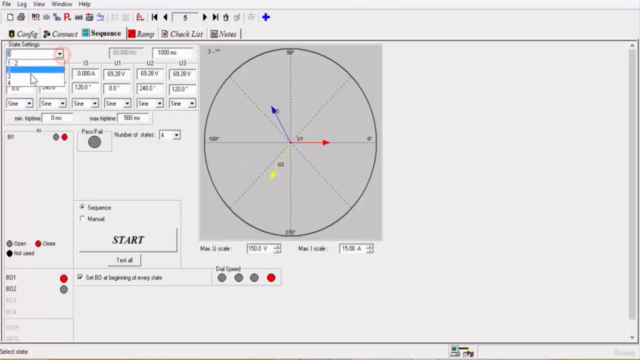Go to next record arrow
This screenshot has width=640, height=360.
[x=204, y=17]
